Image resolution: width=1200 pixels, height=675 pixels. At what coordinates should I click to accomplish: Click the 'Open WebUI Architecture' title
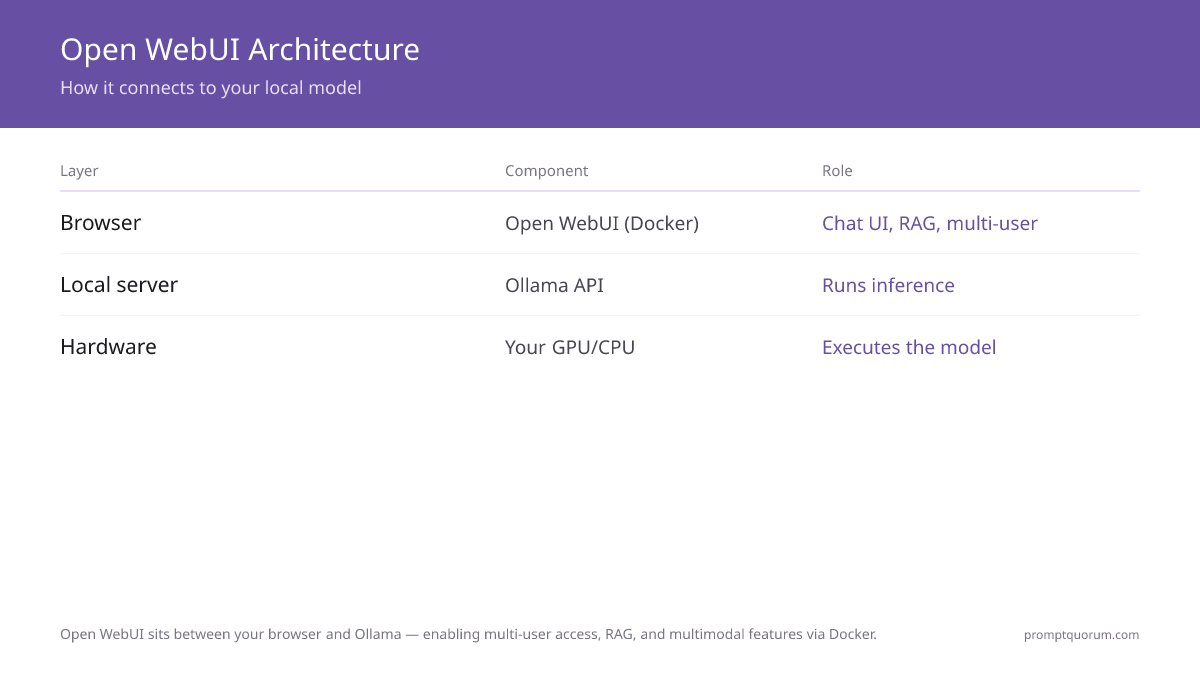(x=240, y=49)
